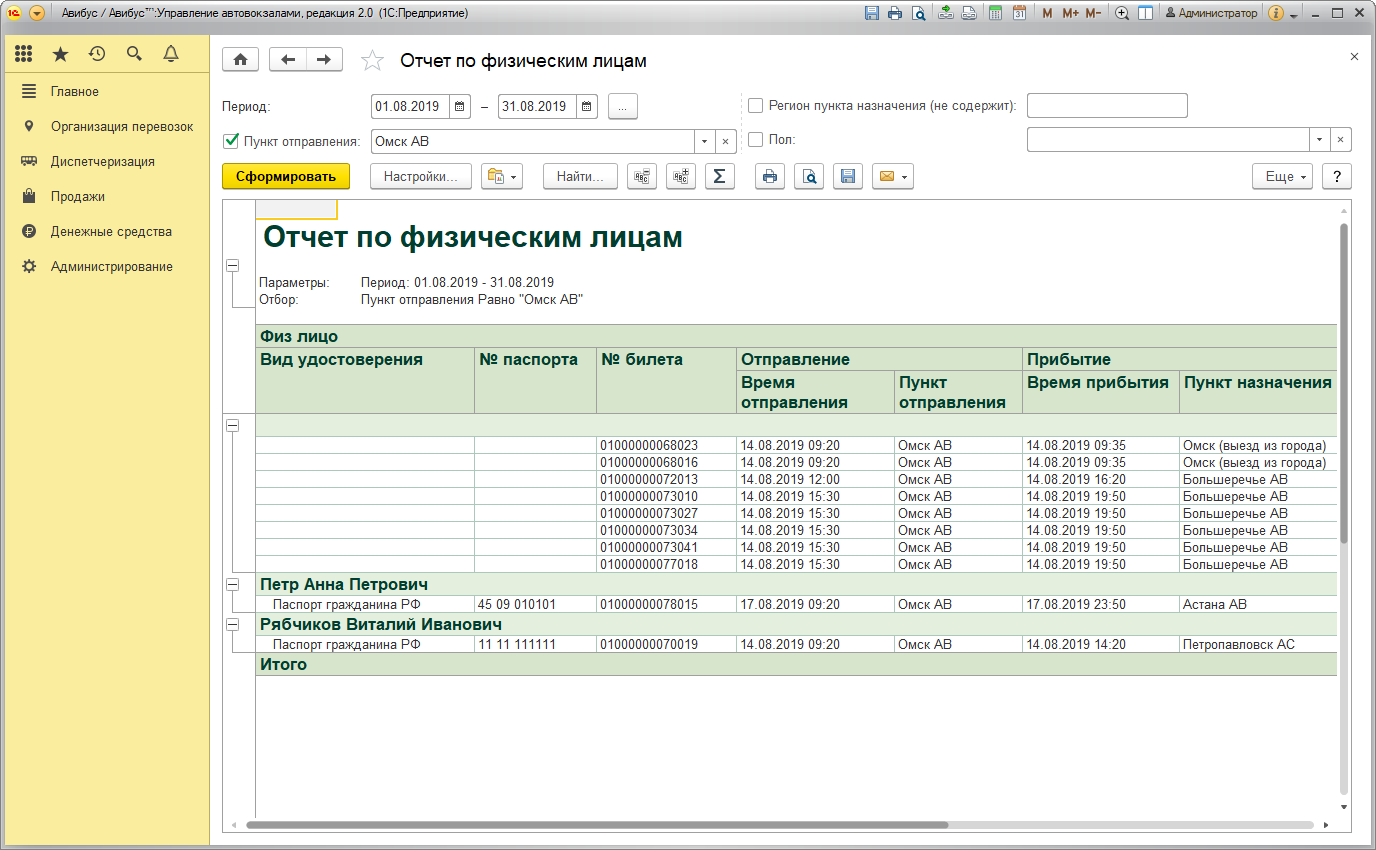Collapse the Рябчиков Виталий Иванович group
Screen dimensions: 1376x850
233,624
